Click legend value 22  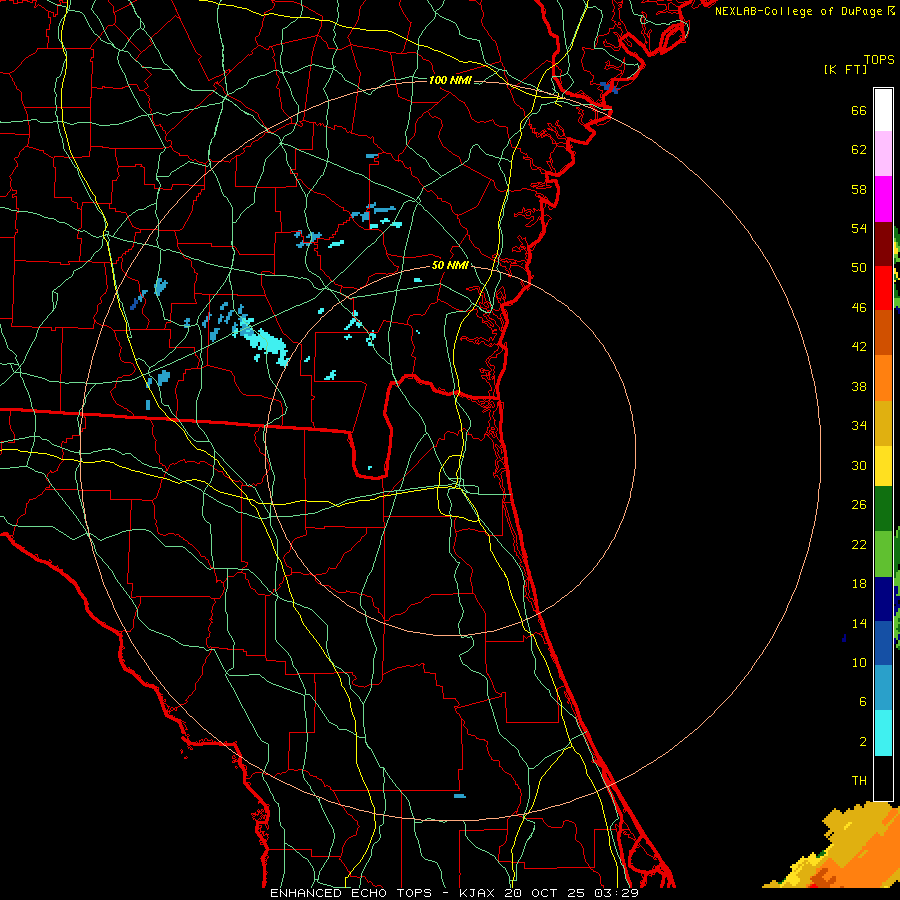click(859, 544)
